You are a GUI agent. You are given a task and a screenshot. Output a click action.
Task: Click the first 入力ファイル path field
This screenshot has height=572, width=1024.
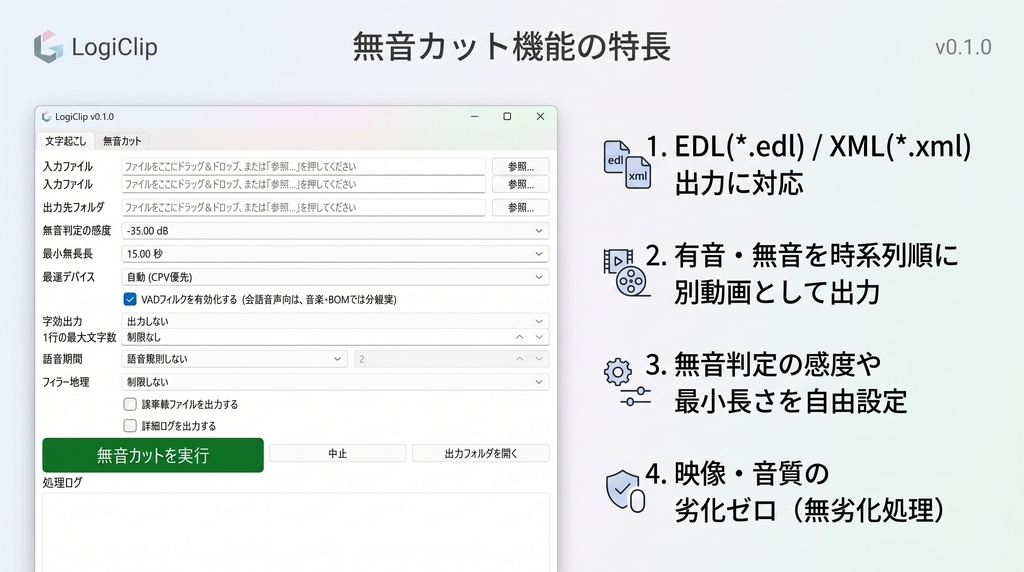pos(303,167)
